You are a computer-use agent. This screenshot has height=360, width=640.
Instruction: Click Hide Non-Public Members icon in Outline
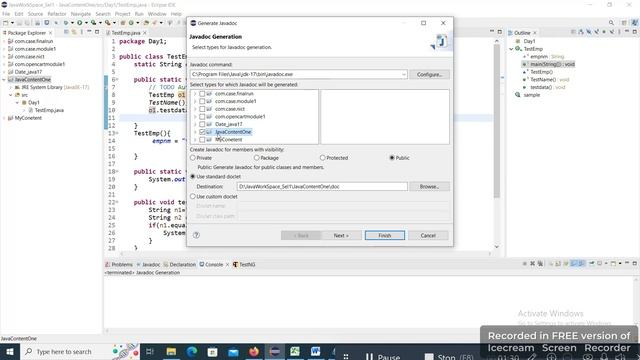pos(604,32)
